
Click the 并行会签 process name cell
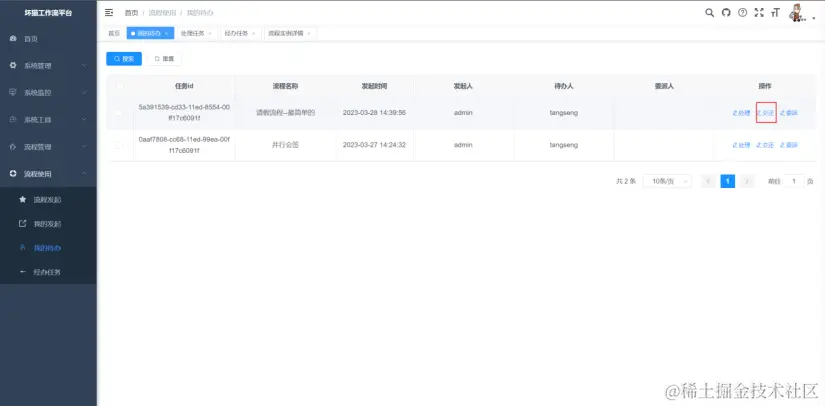(x=285, y=145)
